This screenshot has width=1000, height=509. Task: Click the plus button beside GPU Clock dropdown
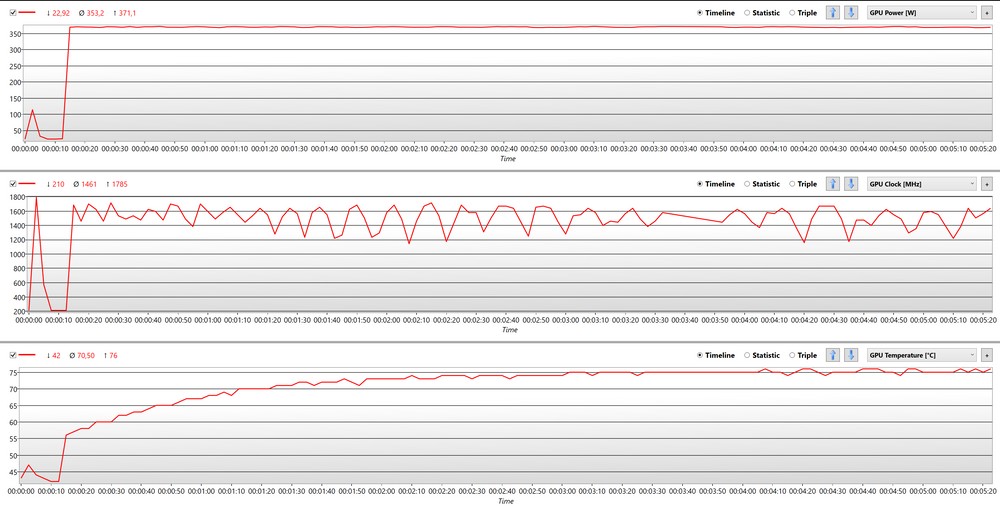(x=986, y=184)
